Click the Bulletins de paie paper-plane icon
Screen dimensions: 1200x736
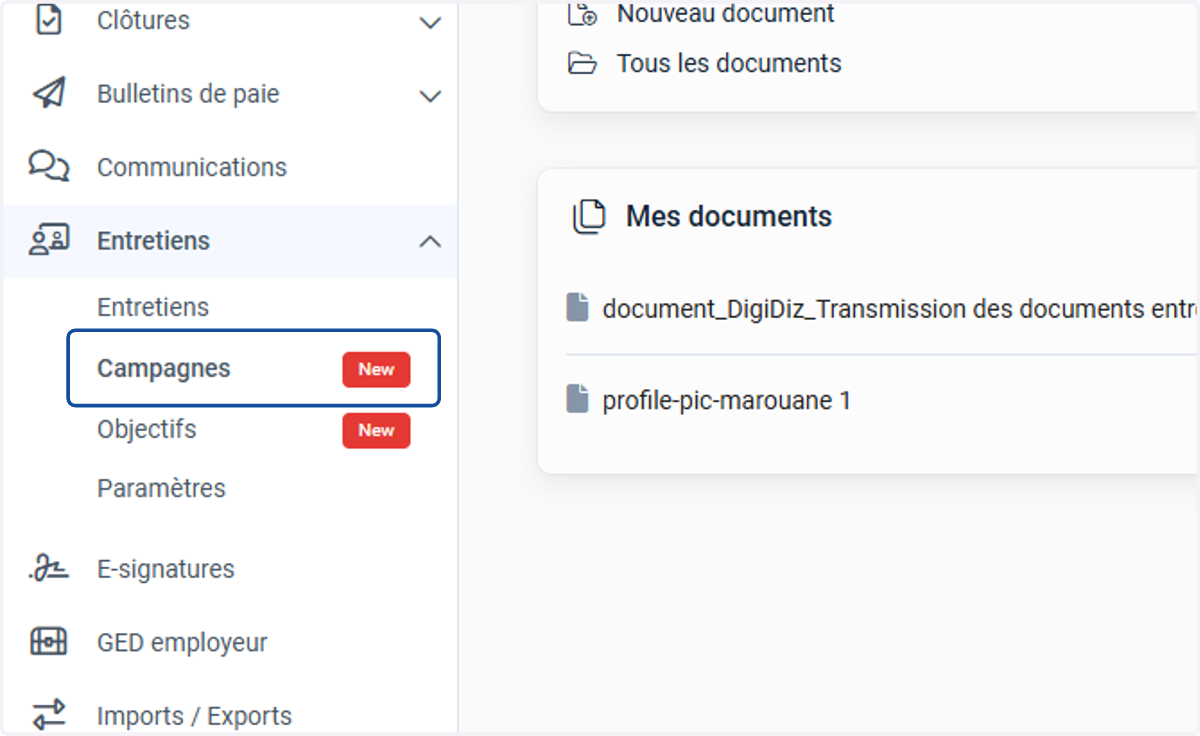49,94
